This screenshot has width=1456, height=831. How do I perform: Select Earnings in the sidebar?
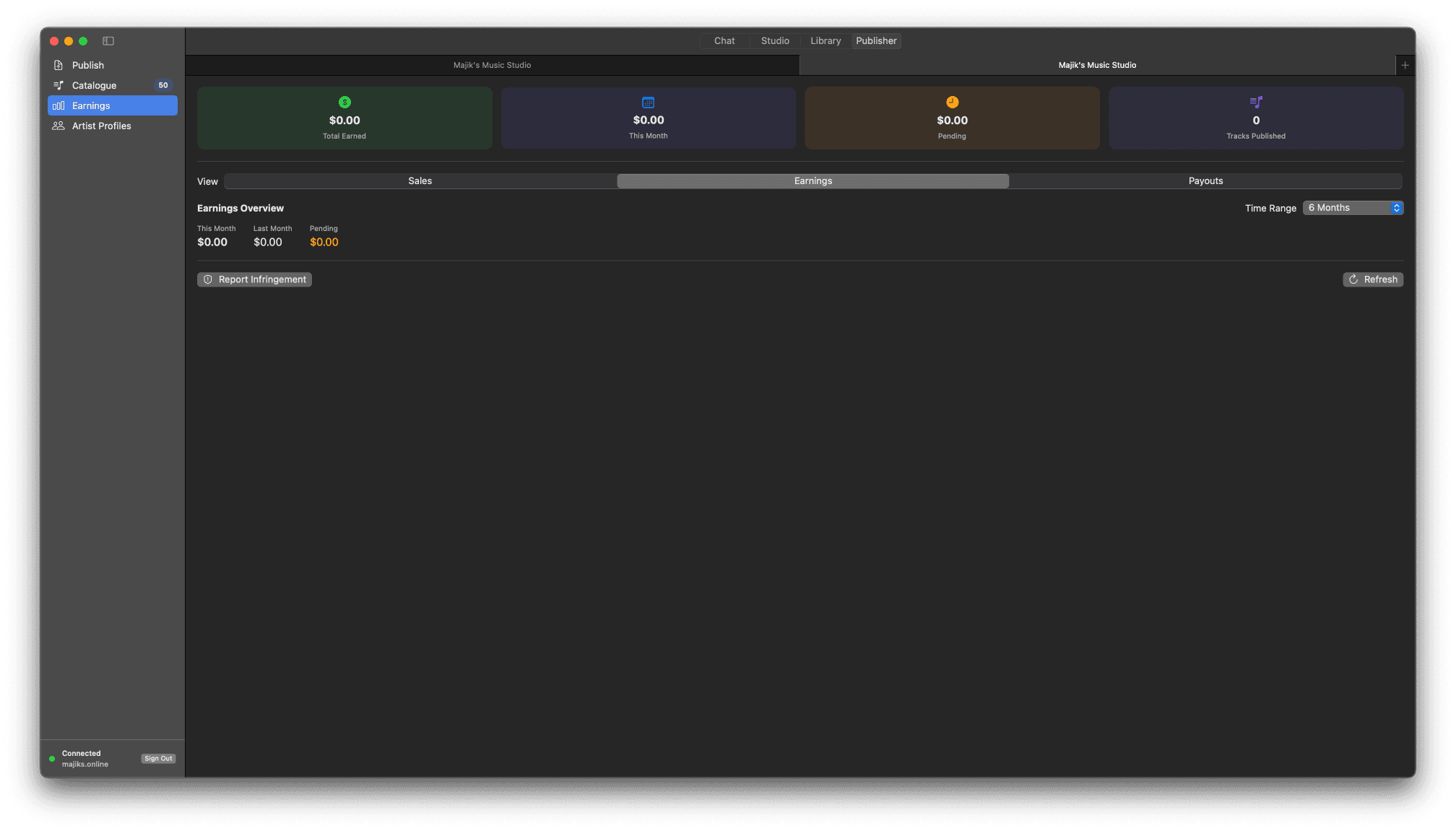(113, 105)
